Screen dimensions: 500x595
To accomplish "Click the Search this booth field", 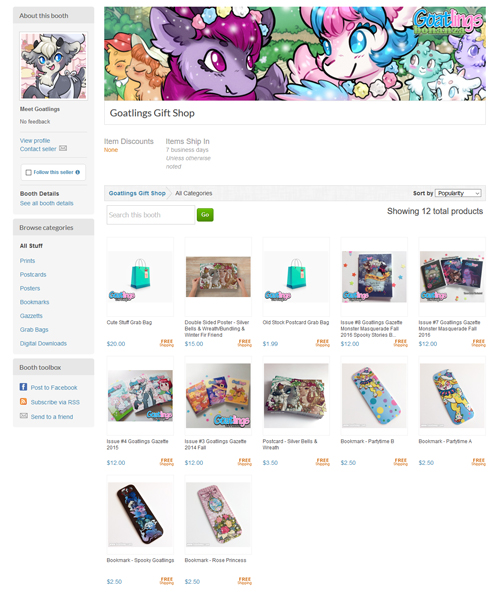I will [x=151, y=215].
